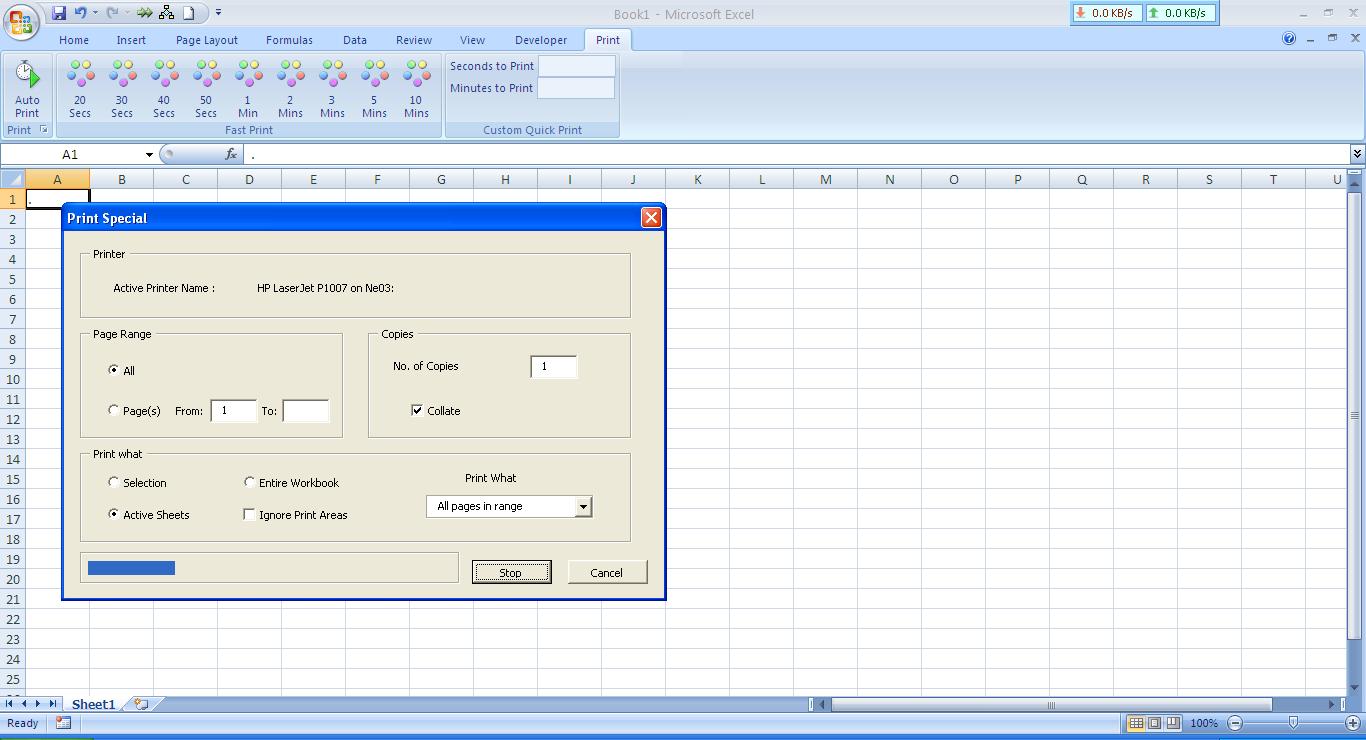The height and width of the screenshot is (740, 1366).
Task: Go to the Insert ribbon tab
Action: point(131,40)
